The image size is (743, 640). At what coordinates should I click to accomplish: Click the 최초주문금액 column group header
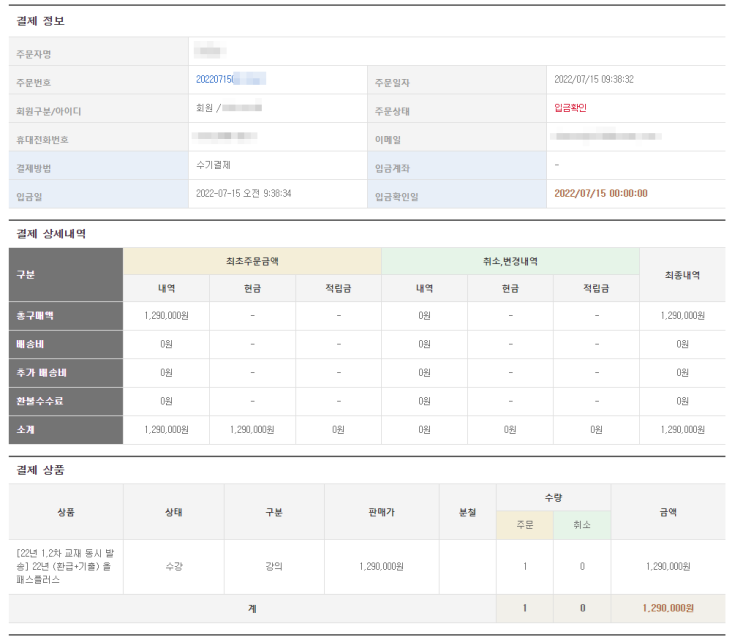tap(252, 261)
